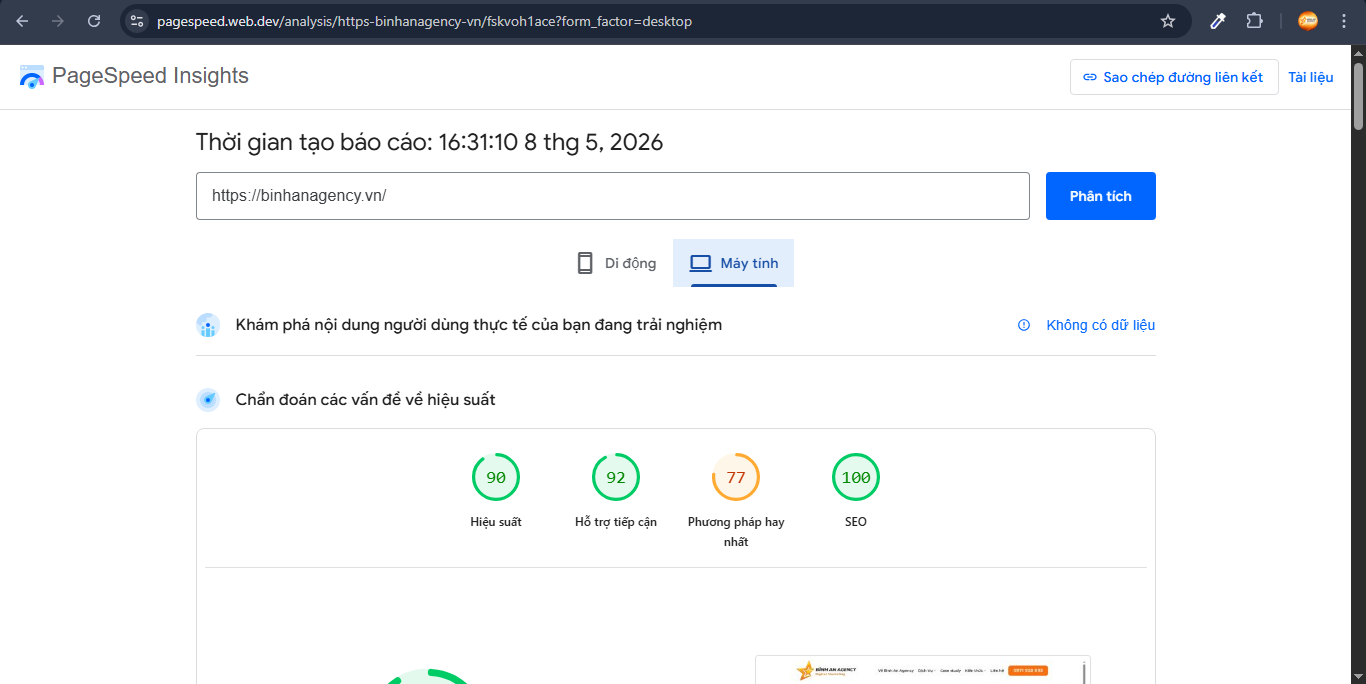
Task: Click the SEO score gauge 100
Action: (856, 478)
